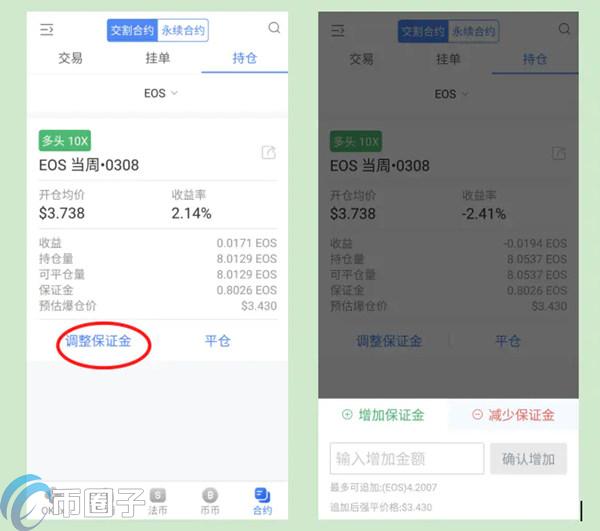
Task: Open 法币 icon in bottom navigation
Action: 158,501
